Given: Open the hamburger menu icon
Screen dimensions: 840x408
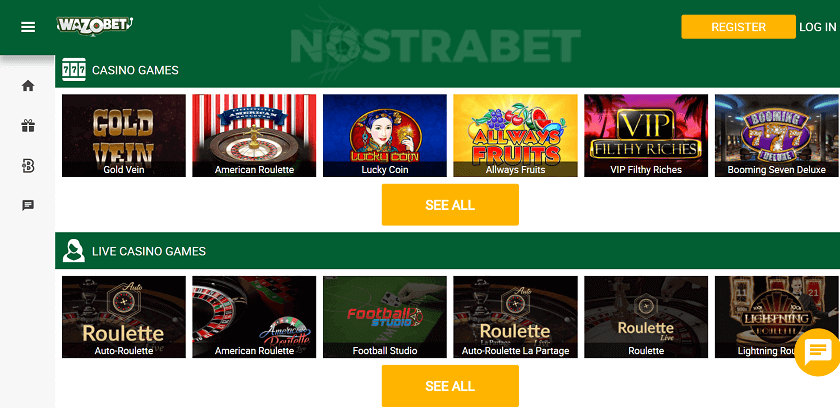Looking at the screenshot, I should point(28,27).
